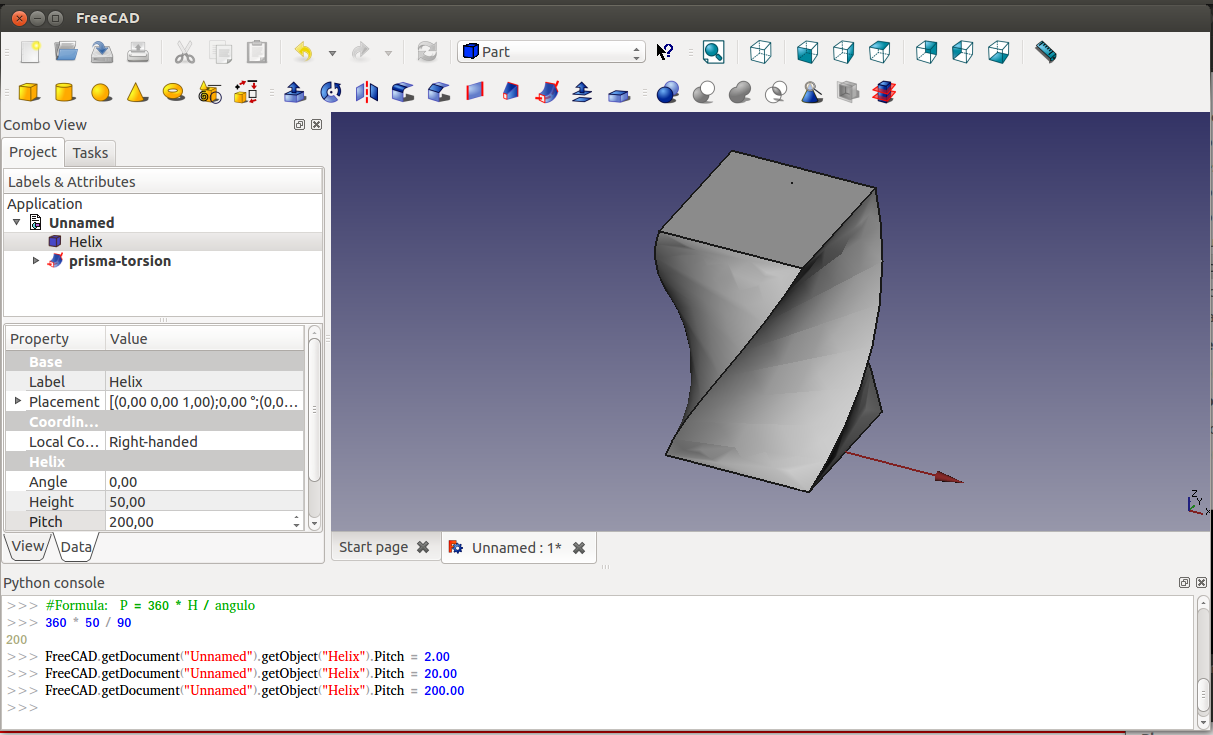Create a Sphere primitive
This screenshot has height=735, width=1213.
coord(100,93)
